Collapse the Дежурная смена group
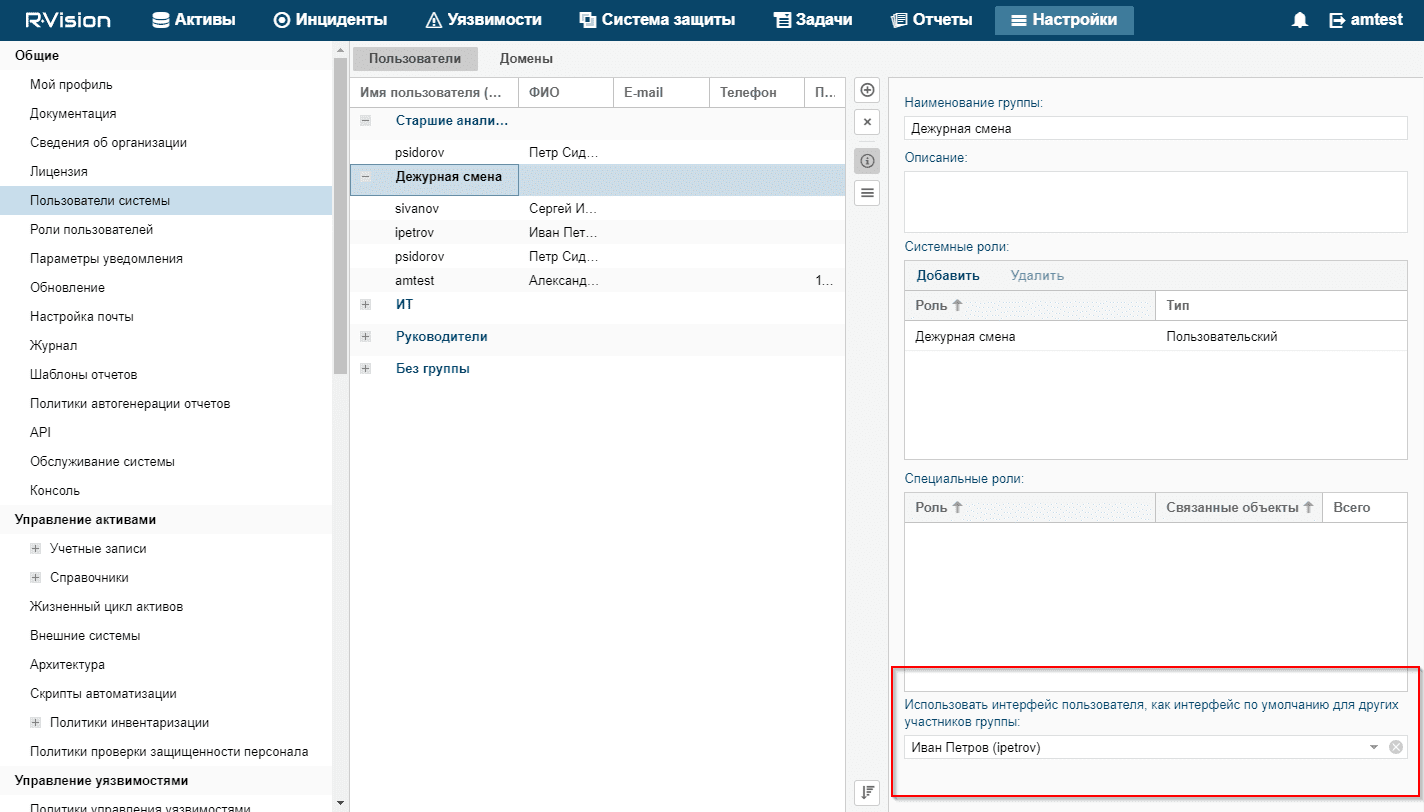Screen dimensions: 1424x812 (365, 177)
